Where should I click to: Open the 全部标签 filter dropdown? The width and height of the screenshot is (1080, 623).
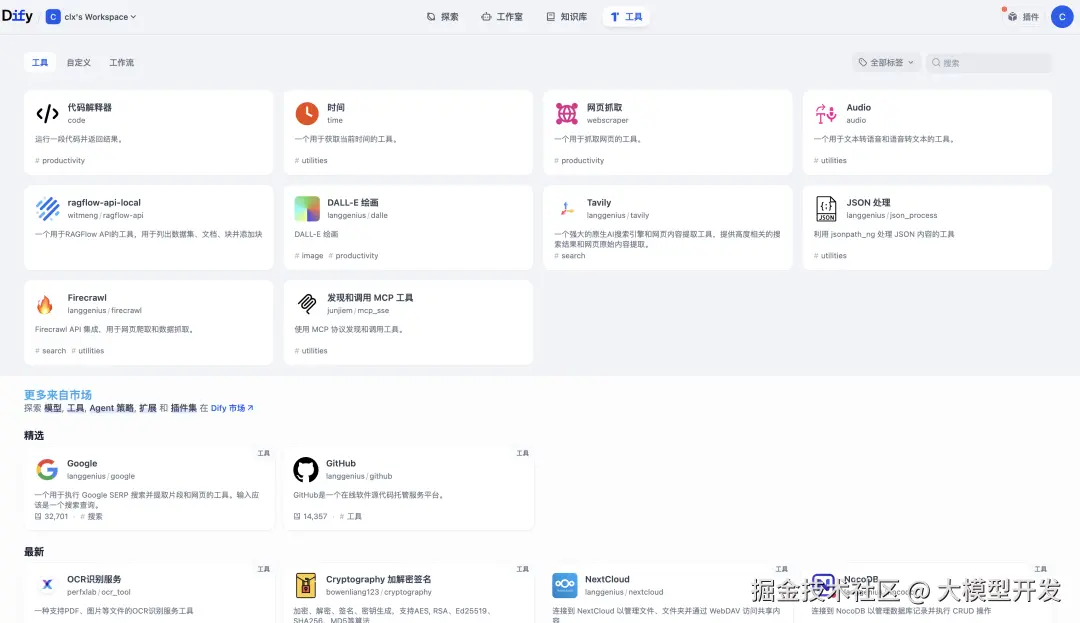point(886,62)
